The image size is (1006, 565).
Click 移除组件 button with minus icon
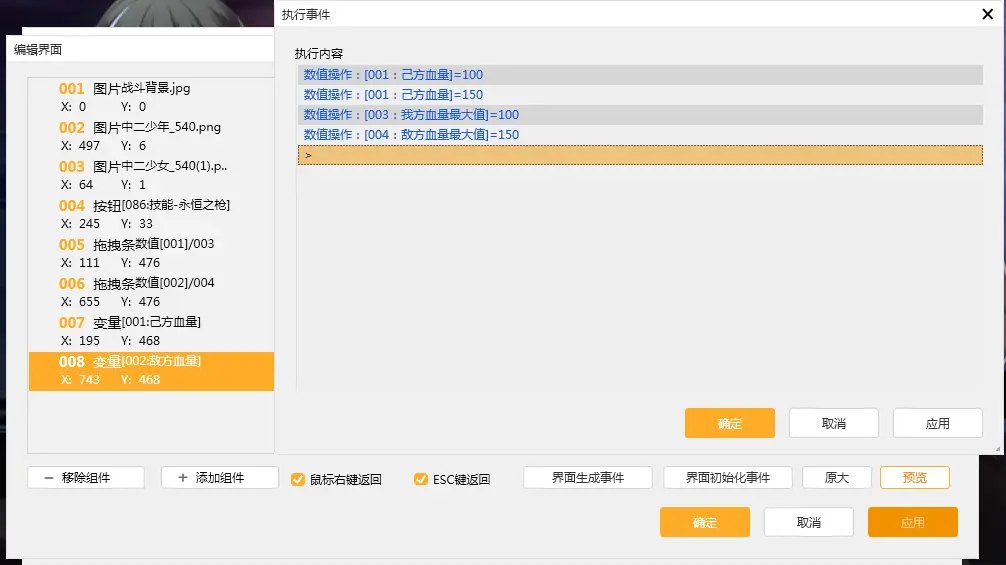pyautogui.click(x=86, y=478)
